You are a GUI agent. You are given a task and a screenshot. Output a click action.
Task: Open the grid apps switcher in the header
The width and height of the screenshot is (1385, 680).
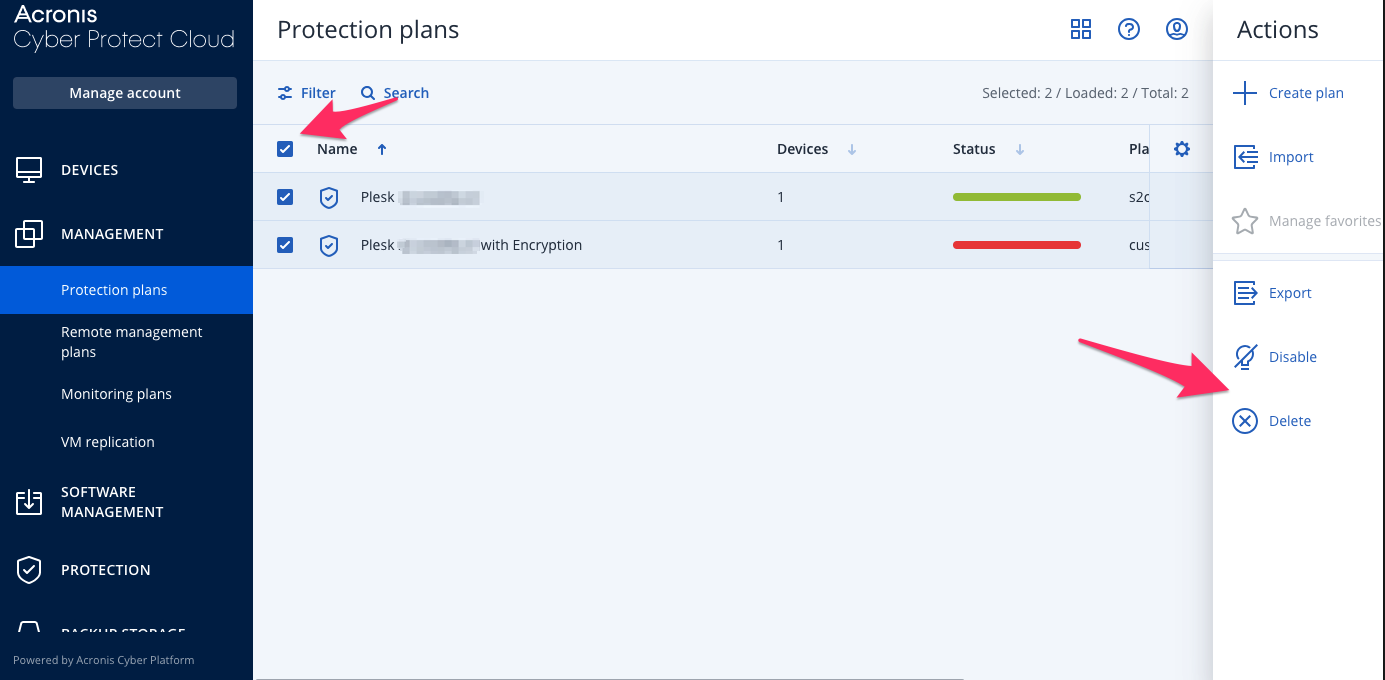point(1081,29)
